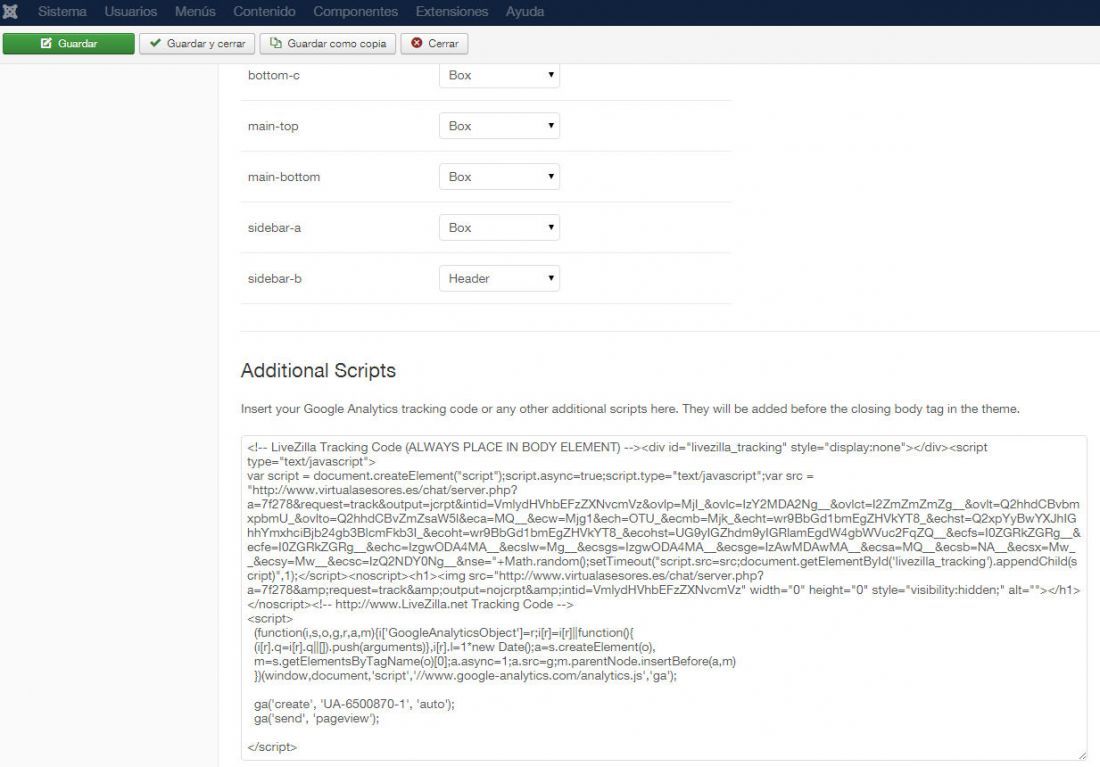Open the Ayuda menu
The width and height of the screenshot is (1100, 767).
pyautogui.click(x=525, y=11)
